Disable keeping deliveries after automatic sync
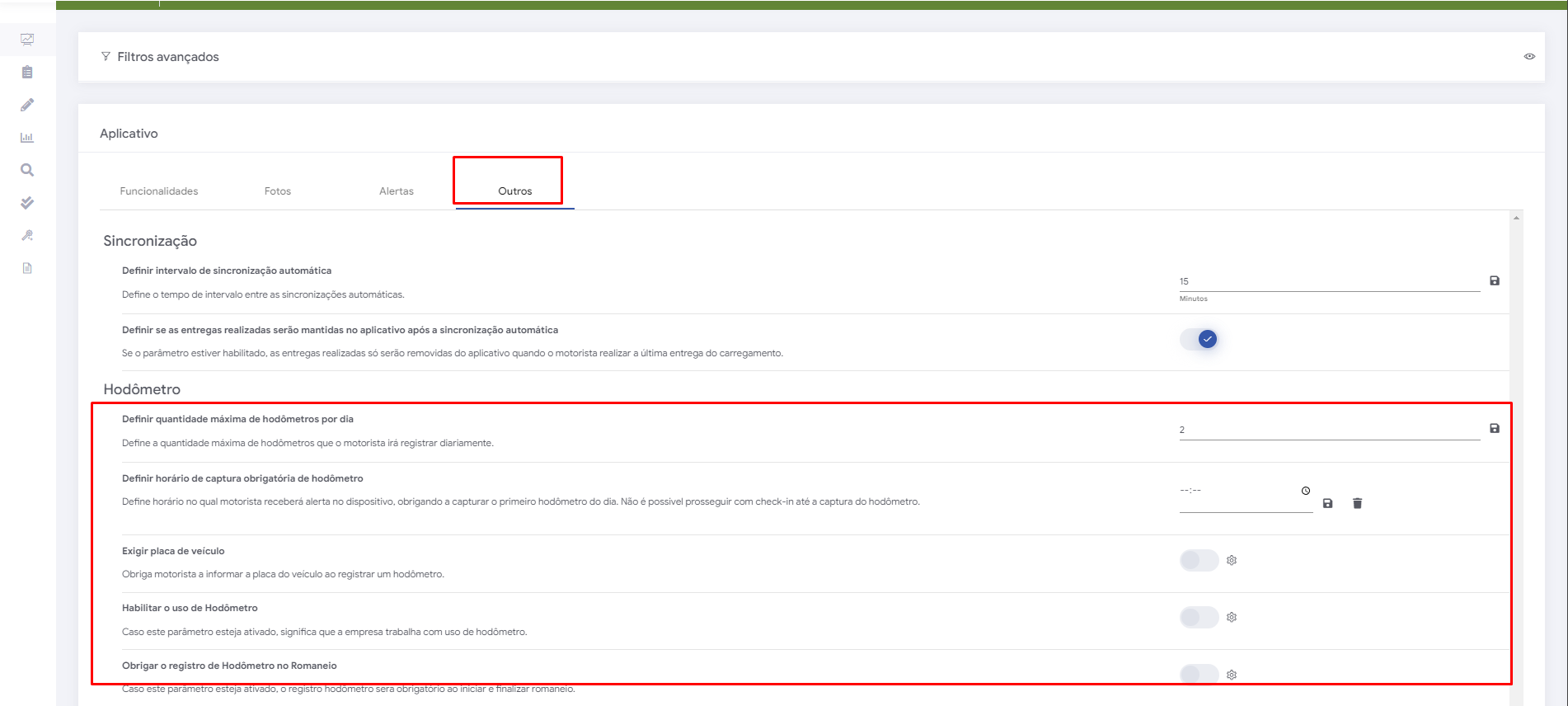Viewport: 1568px width, 706px height. tap(1199, 339)
